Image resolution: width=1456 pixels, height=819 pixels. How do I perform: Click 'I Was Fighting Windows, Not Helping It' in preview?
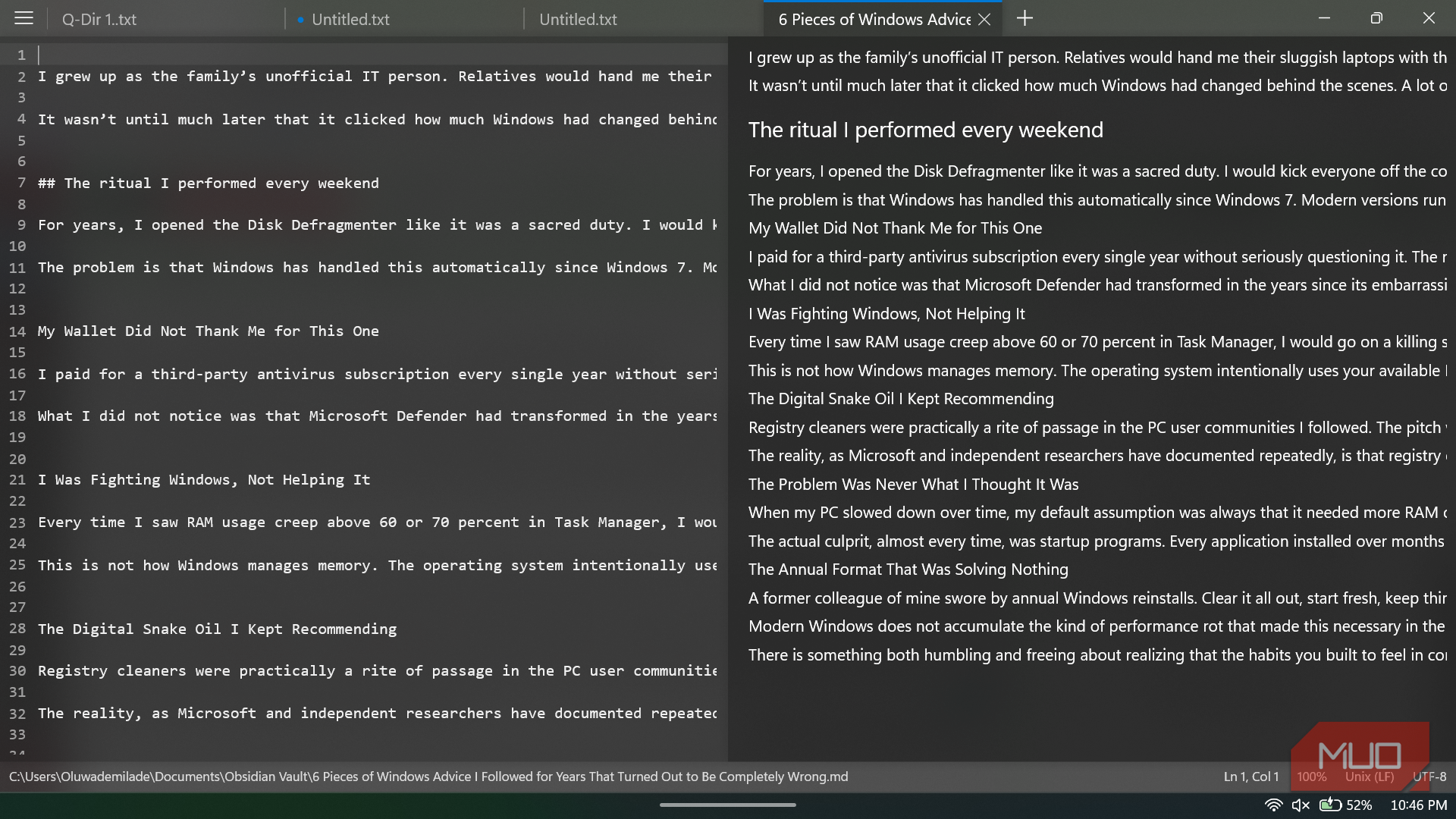click(886, 314)
